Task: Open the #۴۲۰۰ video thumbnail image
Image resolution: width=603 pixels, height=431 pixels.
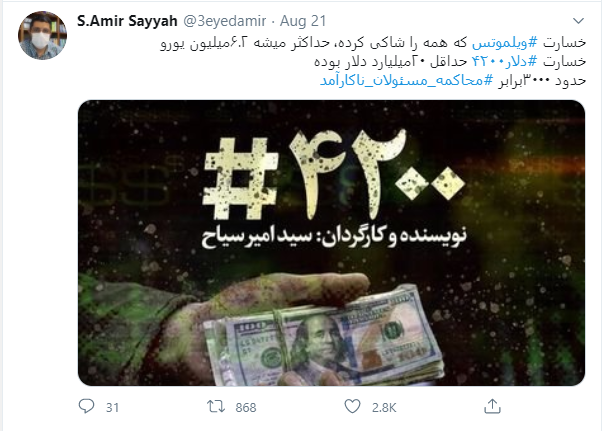Action: click(x=331, y=243)
